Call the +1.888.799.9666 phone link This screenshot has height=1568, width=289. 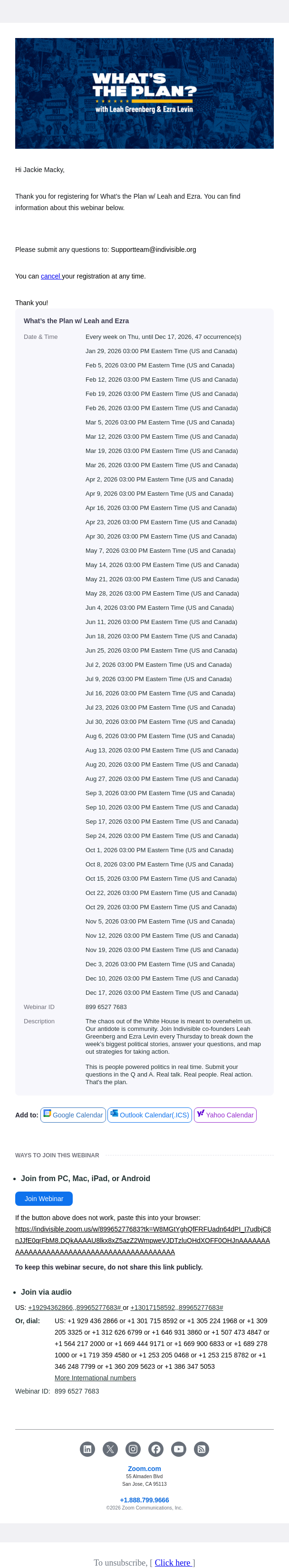pyautogui.click(x=144, y=1500)
